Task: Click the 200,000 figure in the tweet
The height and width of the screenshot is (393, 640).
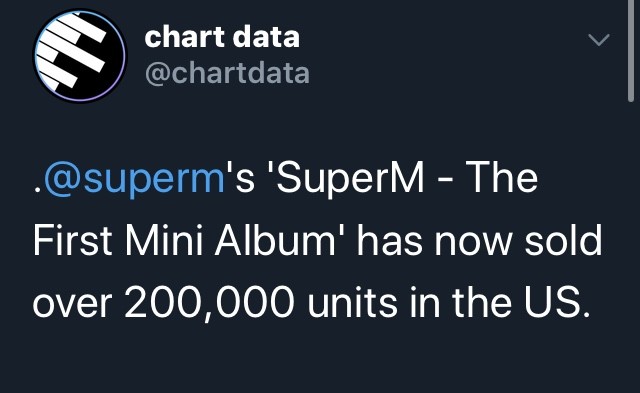Action: 209,303
